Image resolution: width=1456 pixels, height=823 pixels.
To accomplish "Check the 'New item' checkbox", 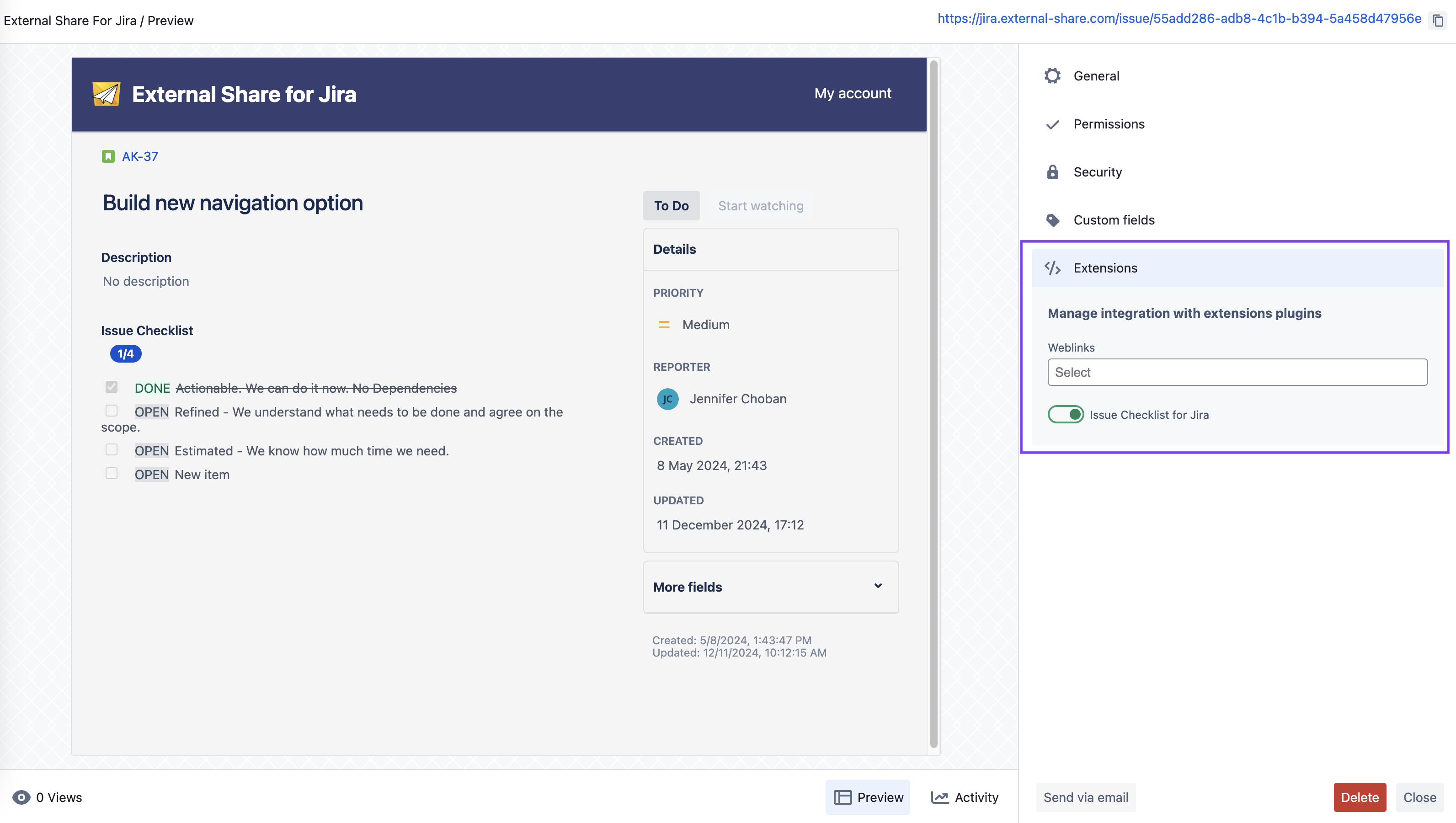I will tap(112, 474).
